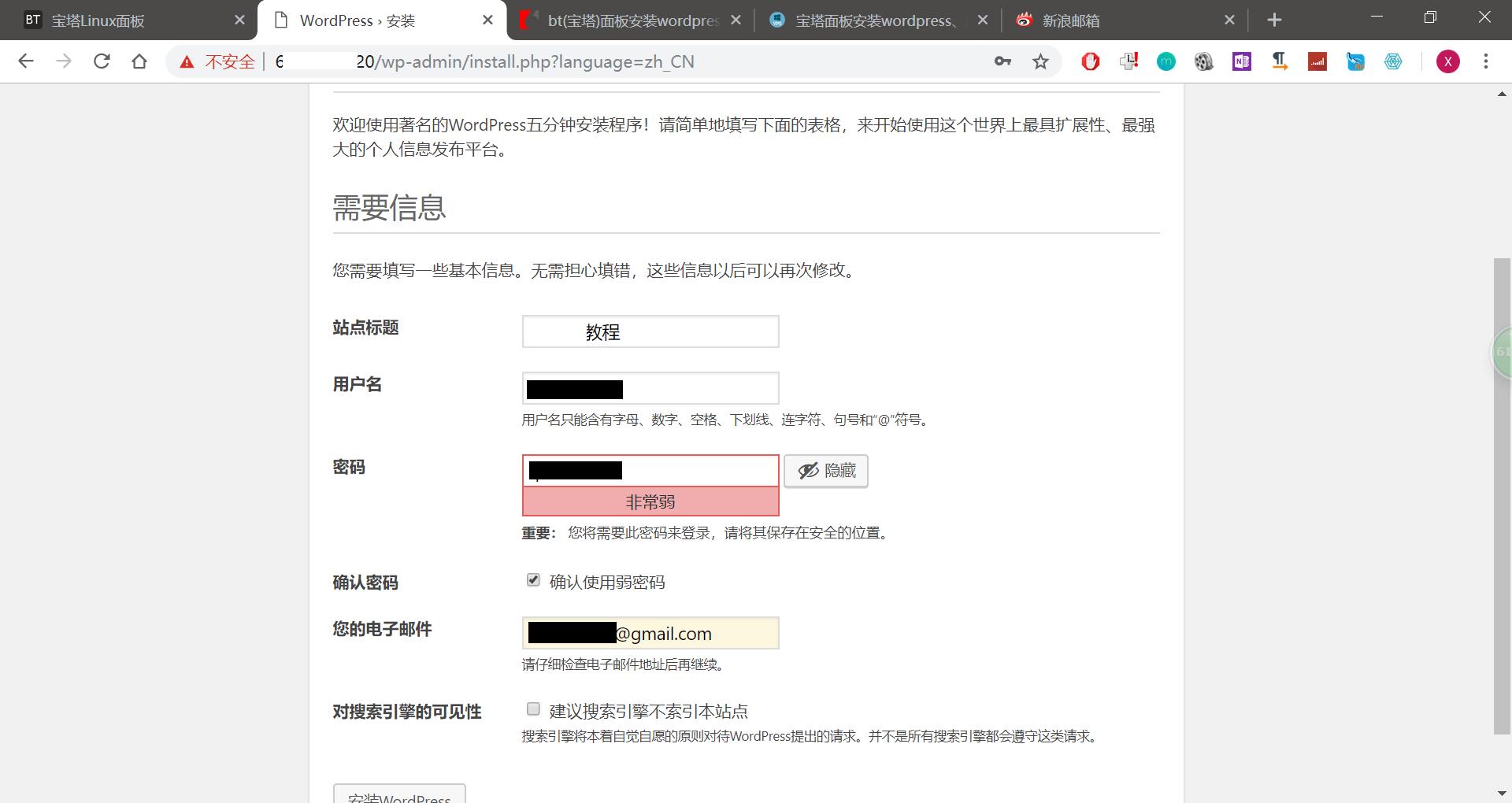This screenshot has height=803, width=1512.
Task: Open the orange paragraph-arrow translator extension
Action: click(x=1280, y=61)
